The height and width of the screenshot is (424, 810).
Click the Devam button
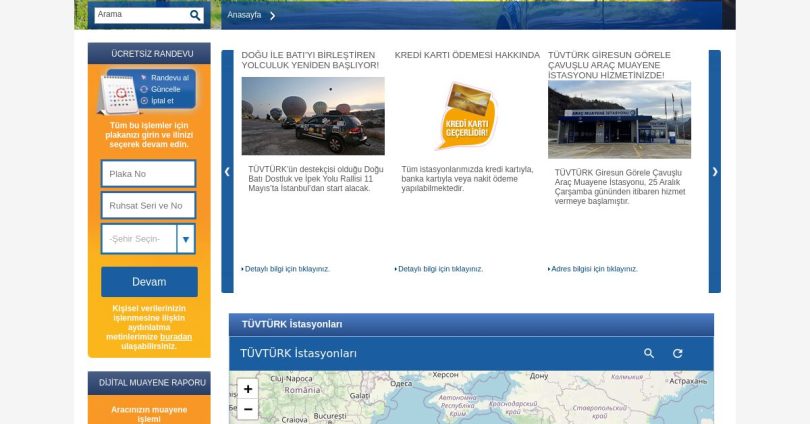click(149, 282)
